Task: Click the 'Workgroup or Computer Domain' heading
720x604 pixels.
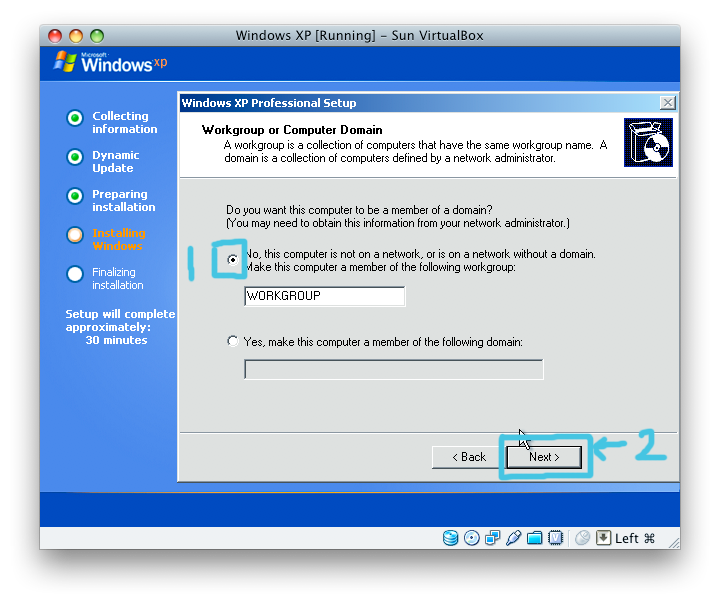Action: [x=292, y=130]
